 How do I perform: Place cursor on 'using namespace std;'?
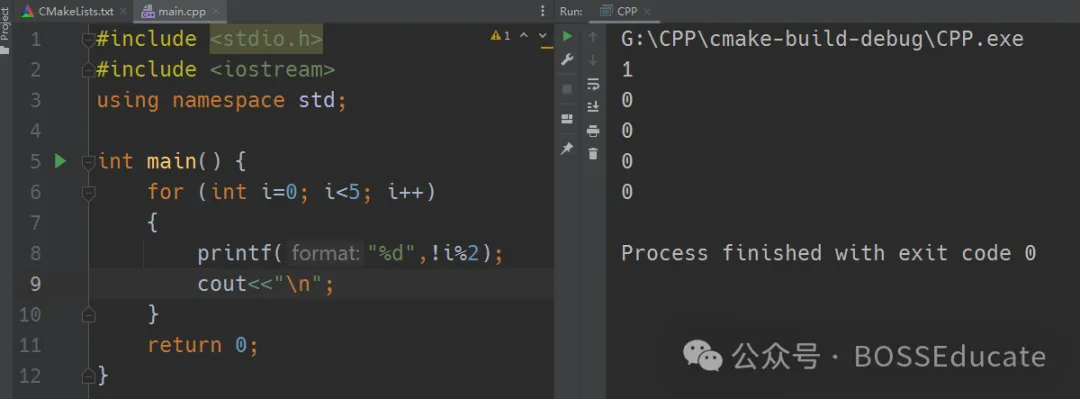point(221,101)
